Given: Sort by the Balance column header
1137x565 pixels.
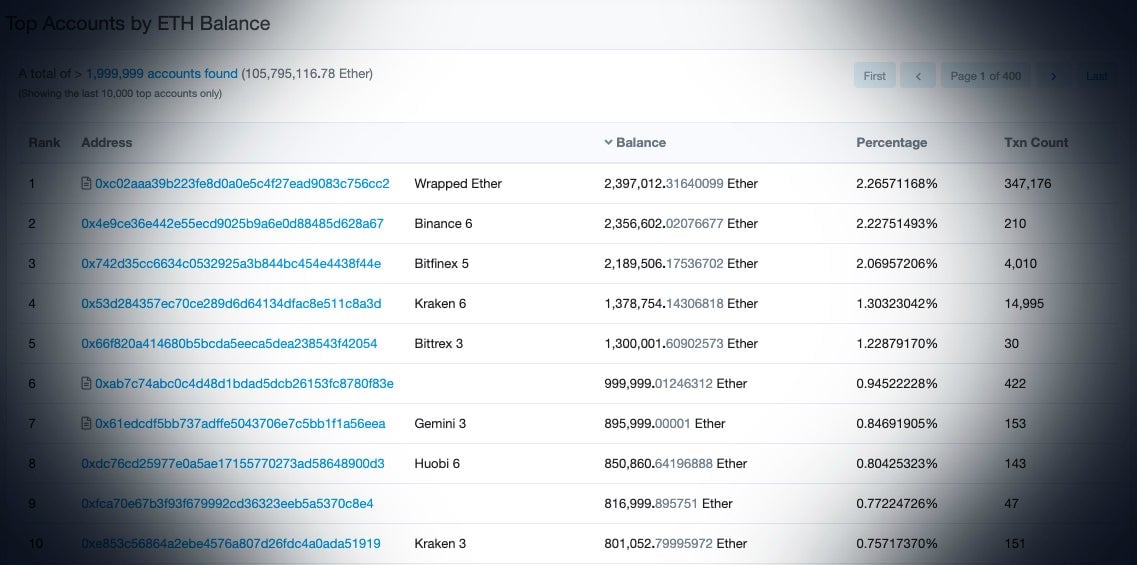Looking at the screenshot, I should (x=641, y=143).
